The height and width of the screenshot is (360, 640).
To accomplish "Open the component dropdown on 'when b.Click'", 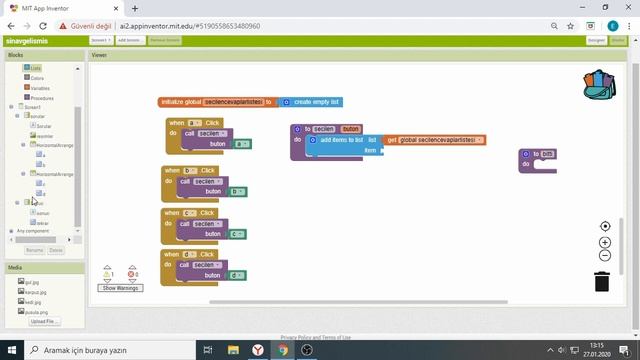I will pyautogui.click(x=190, y=171).
